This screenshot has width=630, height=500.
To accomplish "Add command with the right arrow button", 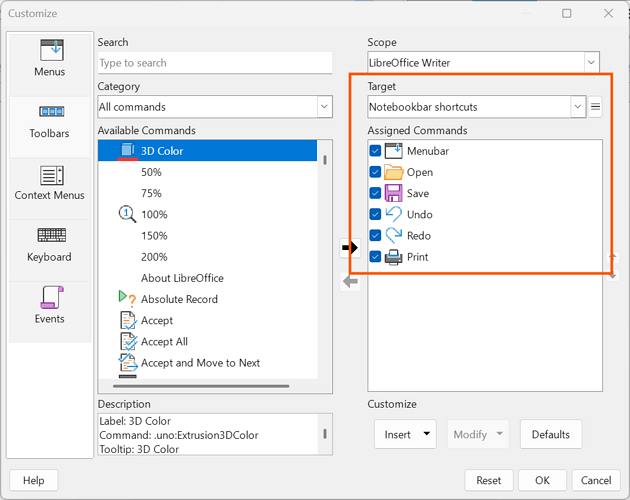I will (x=350, y=248).
